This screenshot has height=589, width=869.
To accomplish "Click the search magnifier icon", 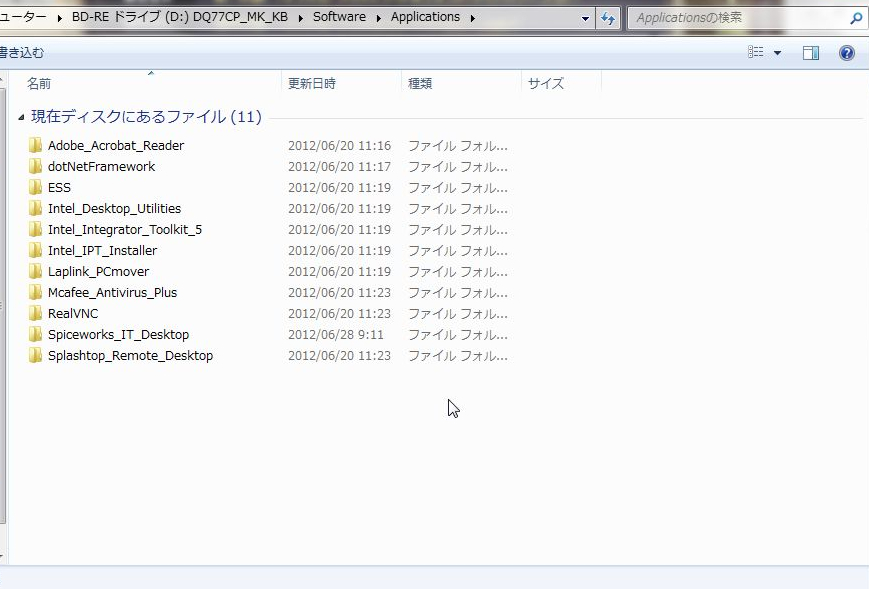I will click(856, 18).
